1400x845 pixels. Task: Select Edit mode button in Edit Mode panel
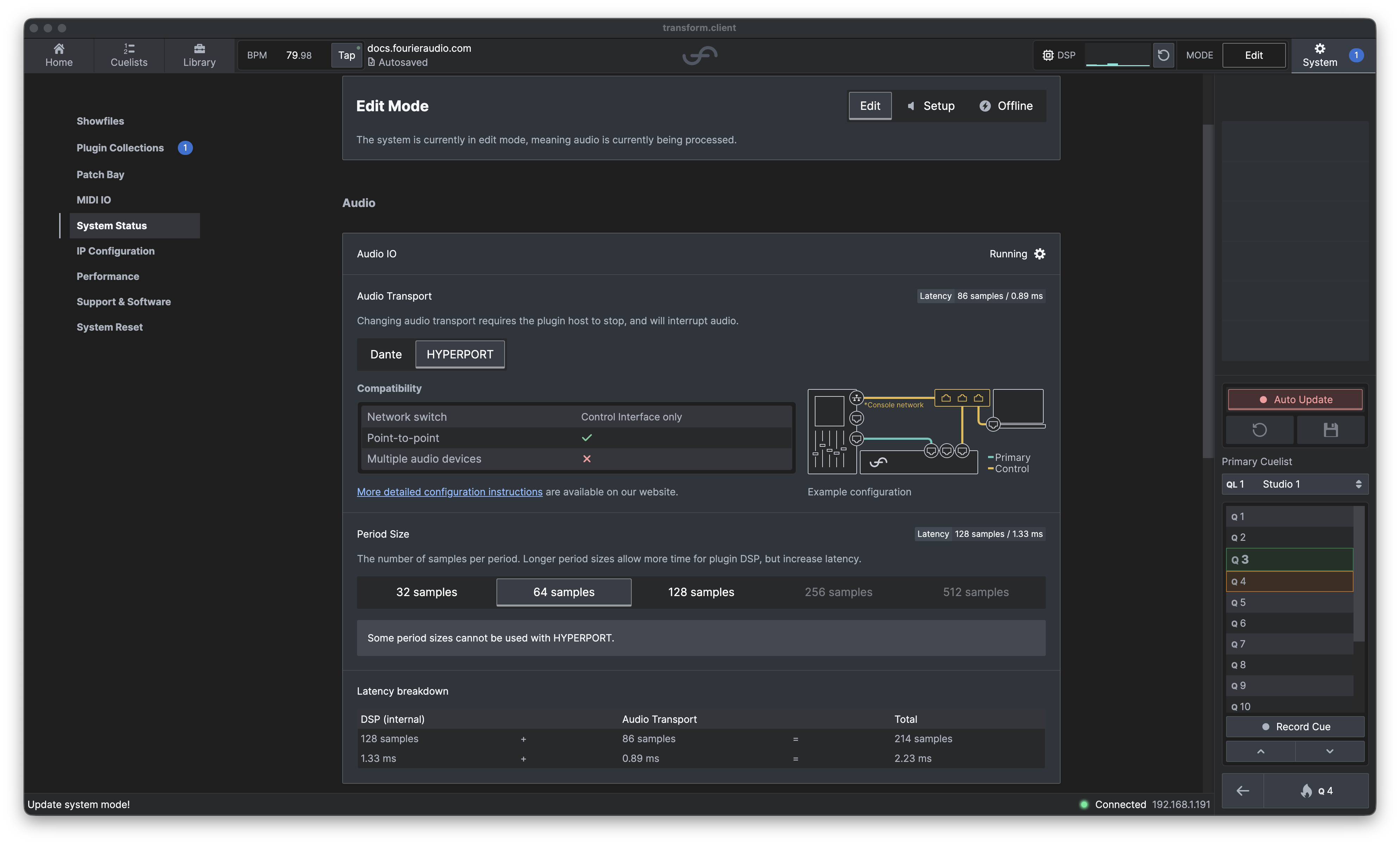point(870,106)
